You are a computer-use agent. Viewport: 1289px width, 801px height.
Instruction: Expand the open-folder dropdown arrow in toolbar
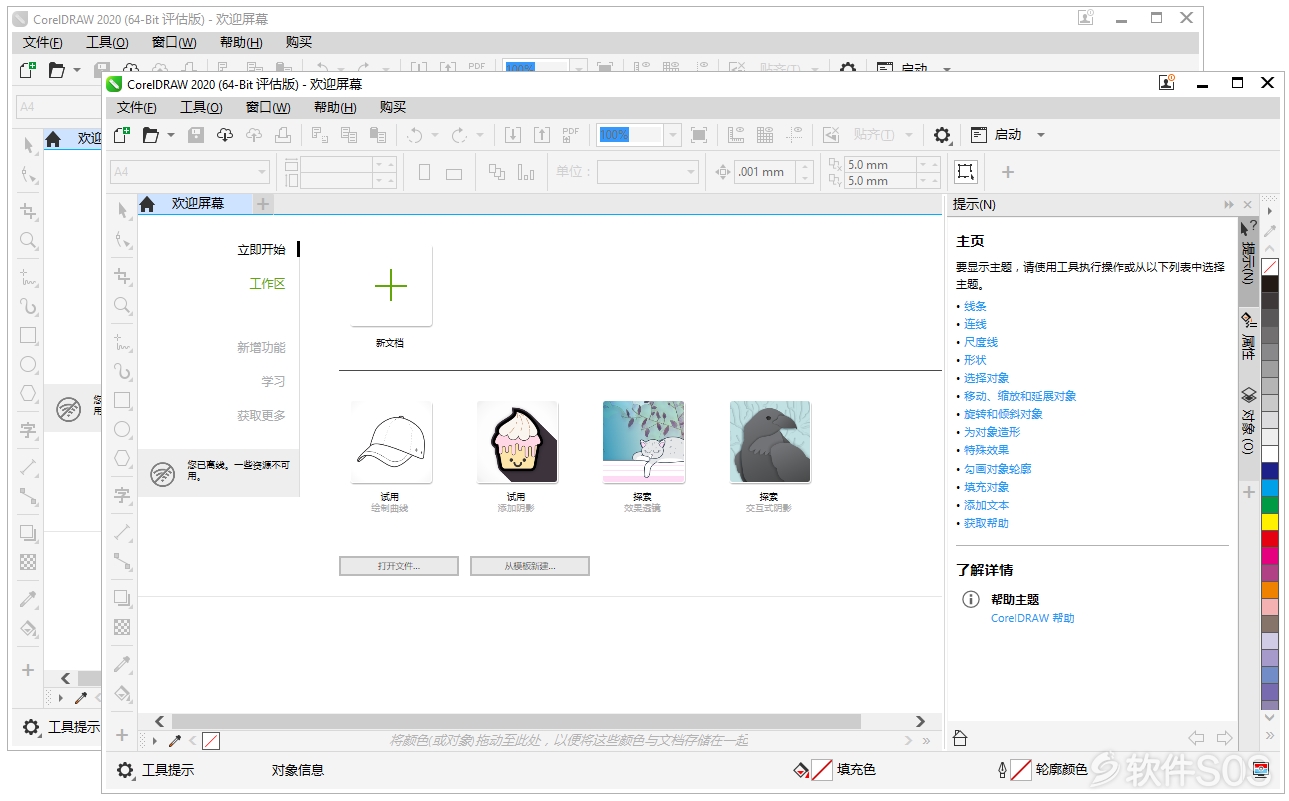[x=171, y=134]
